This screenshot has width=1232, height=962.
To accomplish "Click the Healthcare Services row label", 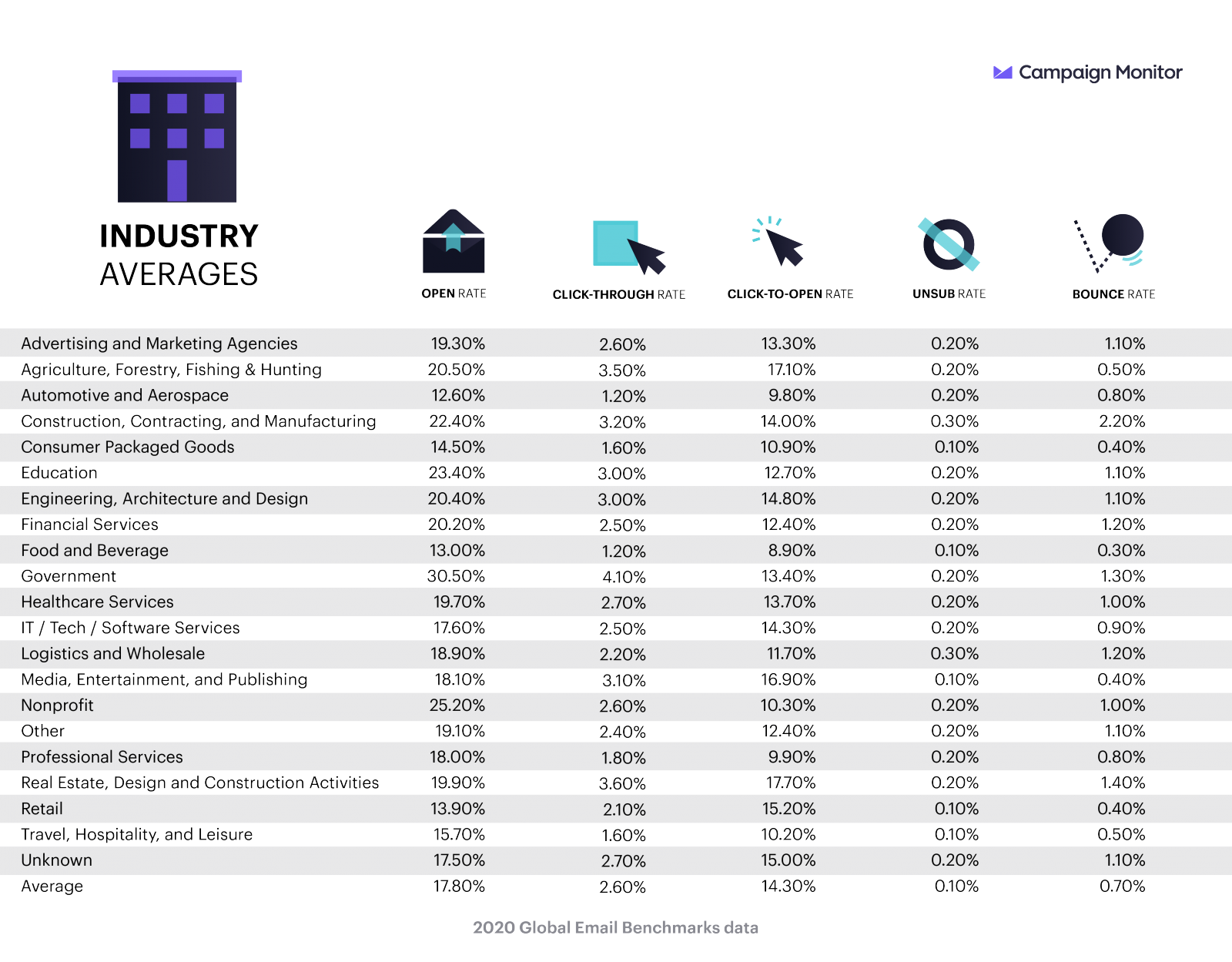I will coord(97,602).
